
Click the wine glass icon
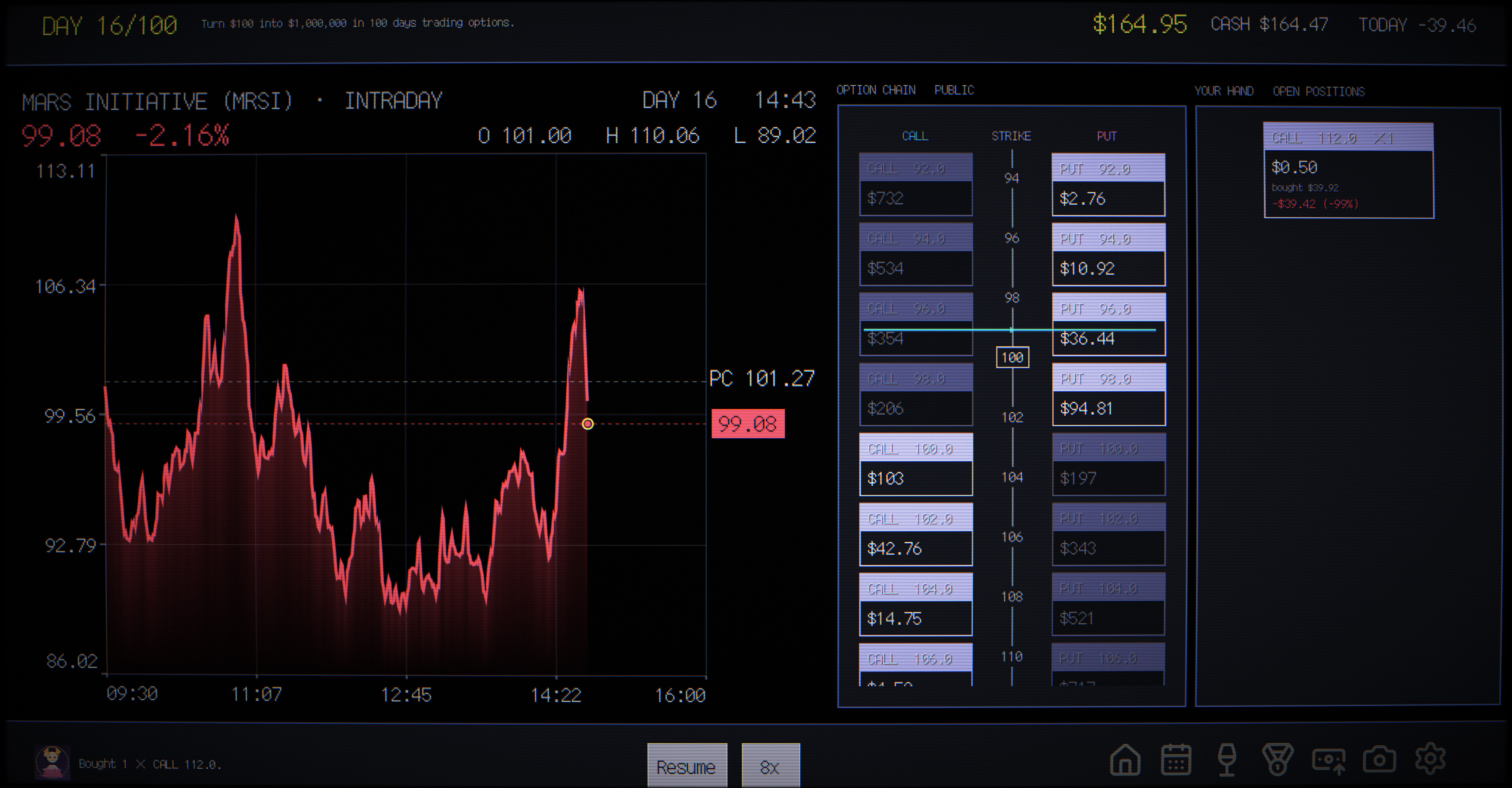tap(1227, 759)
